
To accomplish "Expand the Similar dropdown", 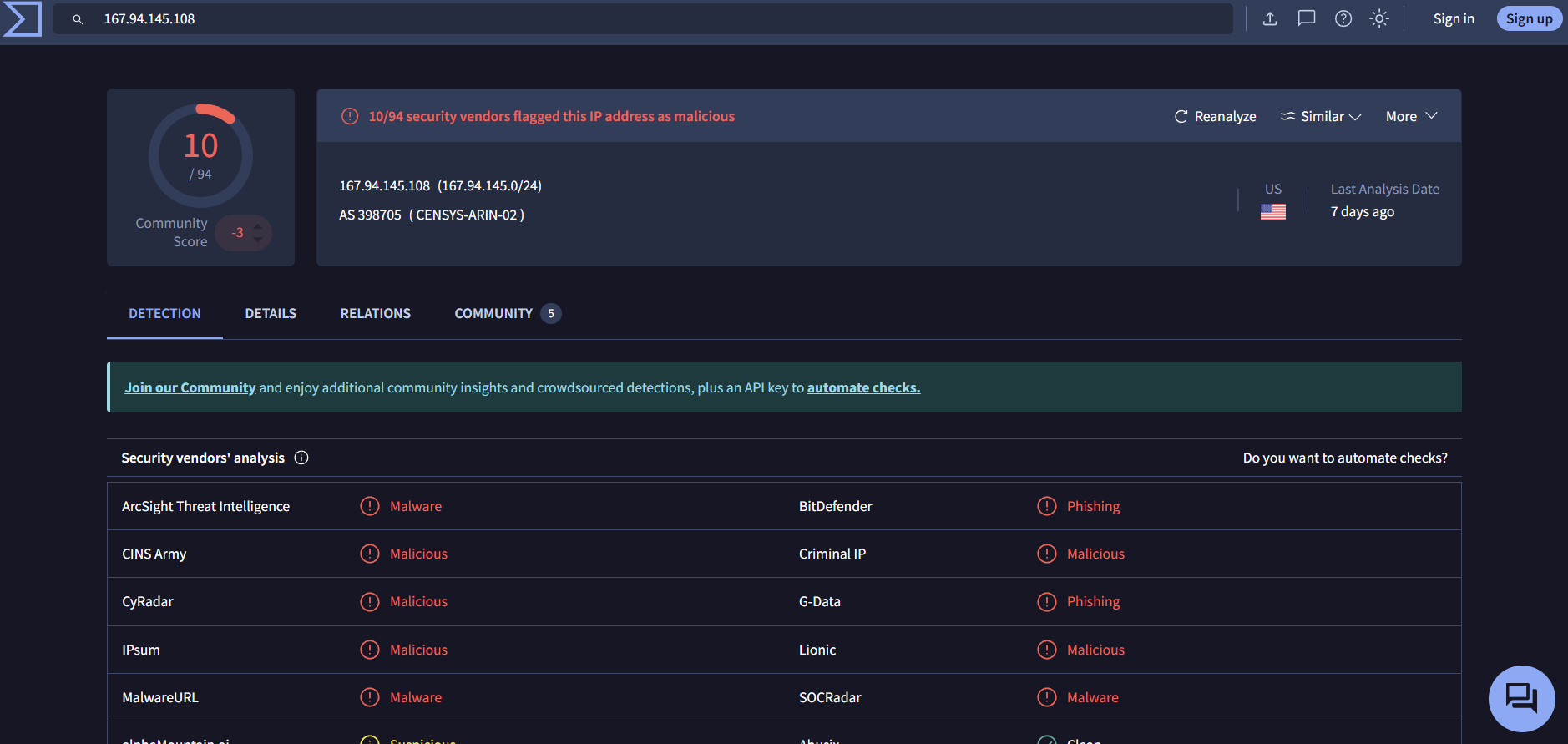I will pyautogui.click(x=1321, y=116).
